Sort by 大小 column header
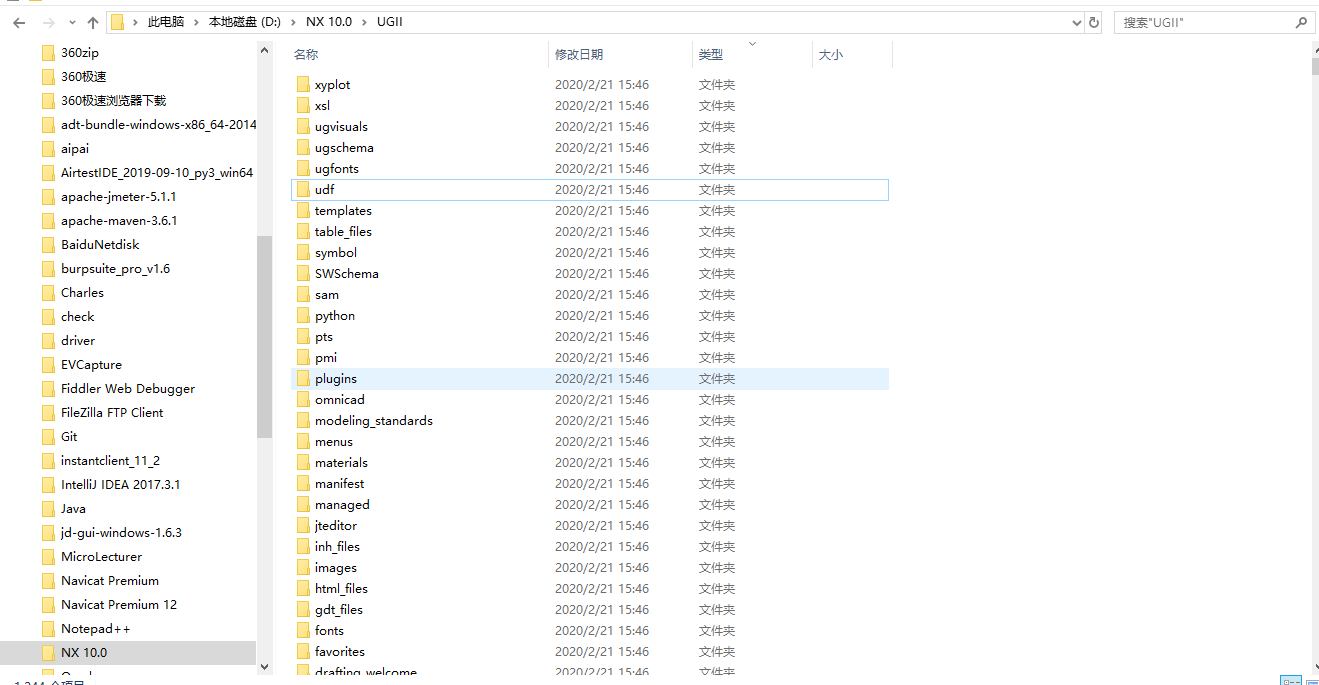 [831, 55]
